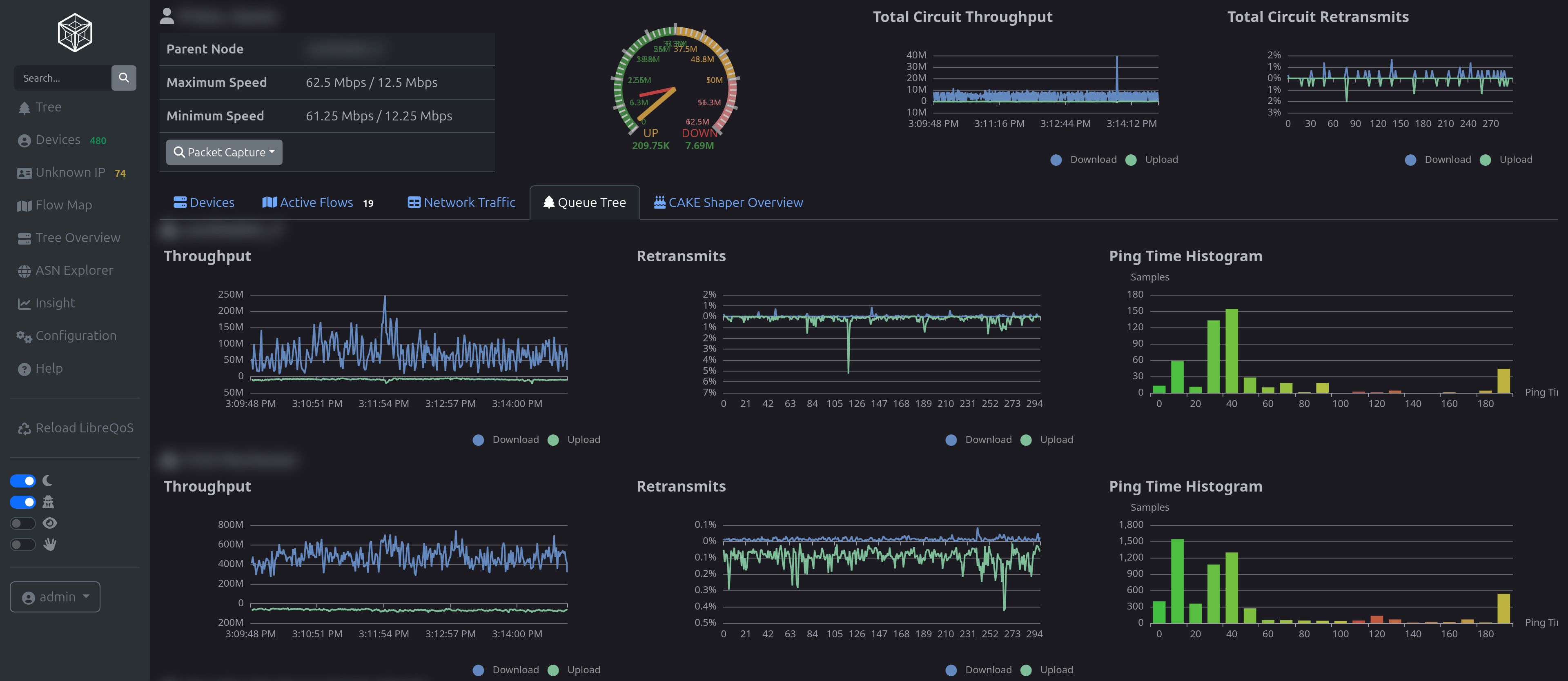Click the LibreQoS cube logo
The height and width of the screenshot is (681, 1568).
tap(74, 32)
